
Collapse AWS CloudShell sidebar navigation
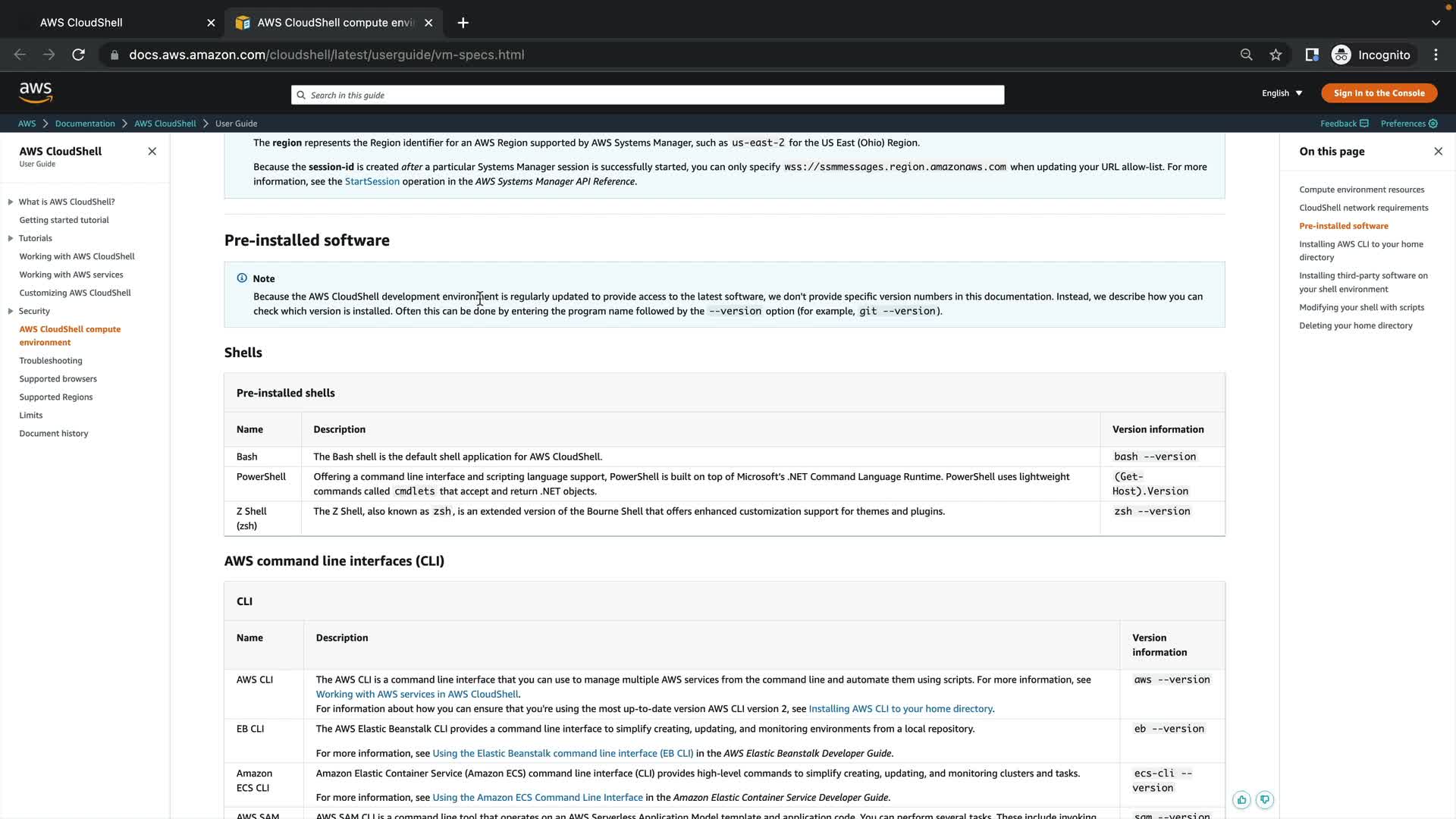(x=152, y=152)
